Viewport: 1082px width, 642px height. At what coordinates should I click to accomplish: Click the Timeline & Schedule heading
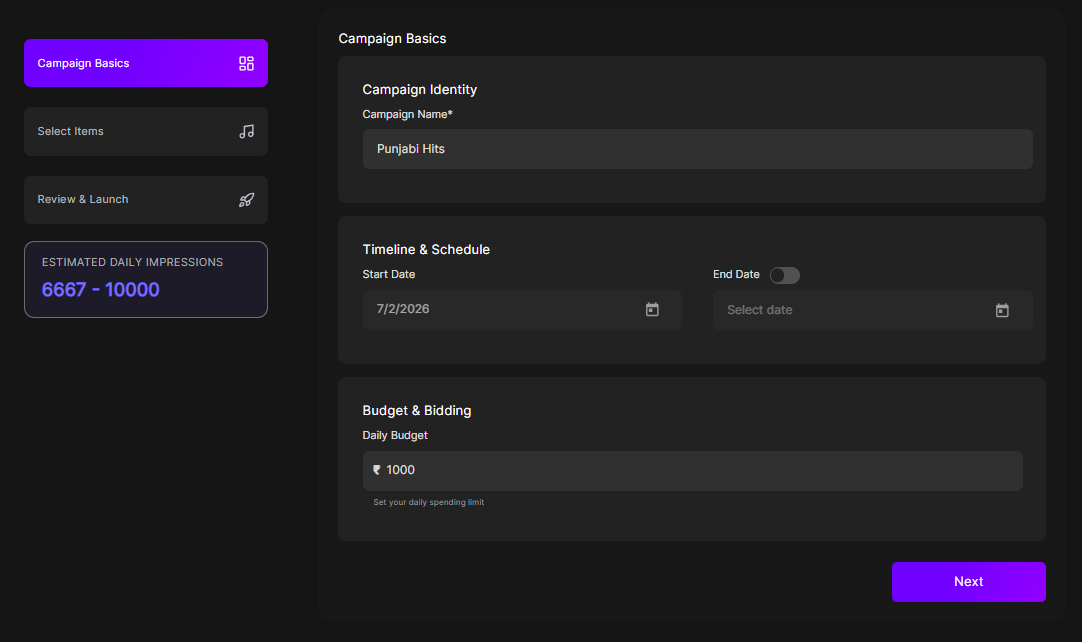point(426,250)
